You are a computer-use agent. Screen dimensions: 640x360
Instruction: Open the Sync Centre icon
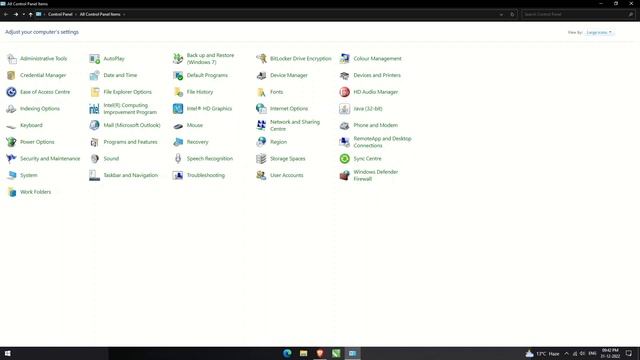344,159
